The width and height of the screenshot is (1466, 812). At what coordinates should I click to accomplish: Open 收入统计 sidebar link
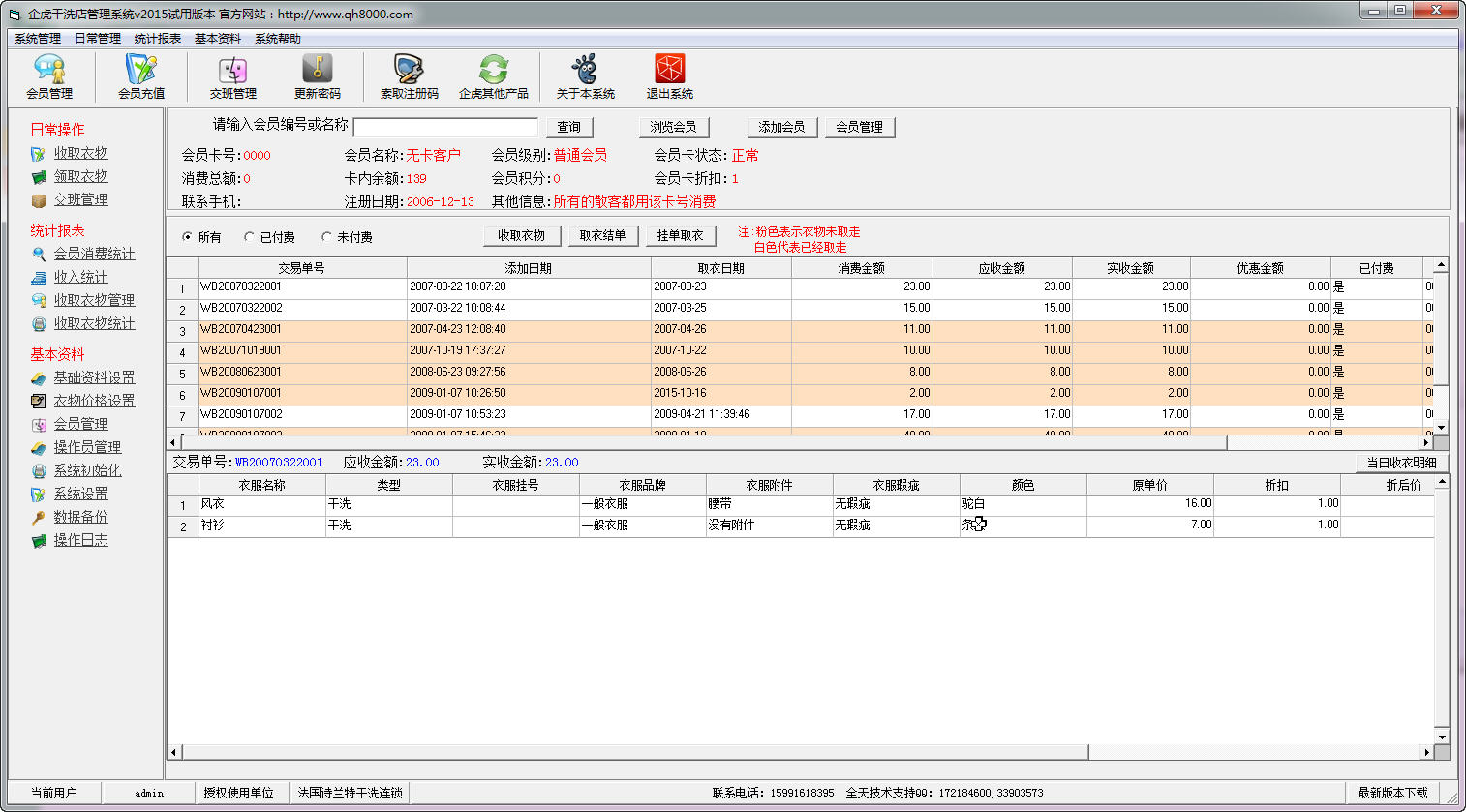(80, 277)
